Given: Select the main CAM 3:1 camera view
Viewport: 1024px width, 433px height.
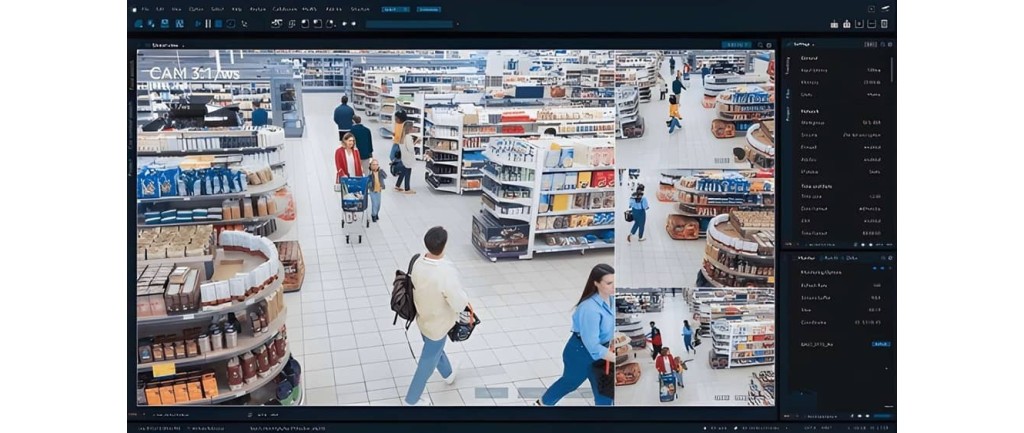Looking at the screenshot, I should (x=376, y=227).
